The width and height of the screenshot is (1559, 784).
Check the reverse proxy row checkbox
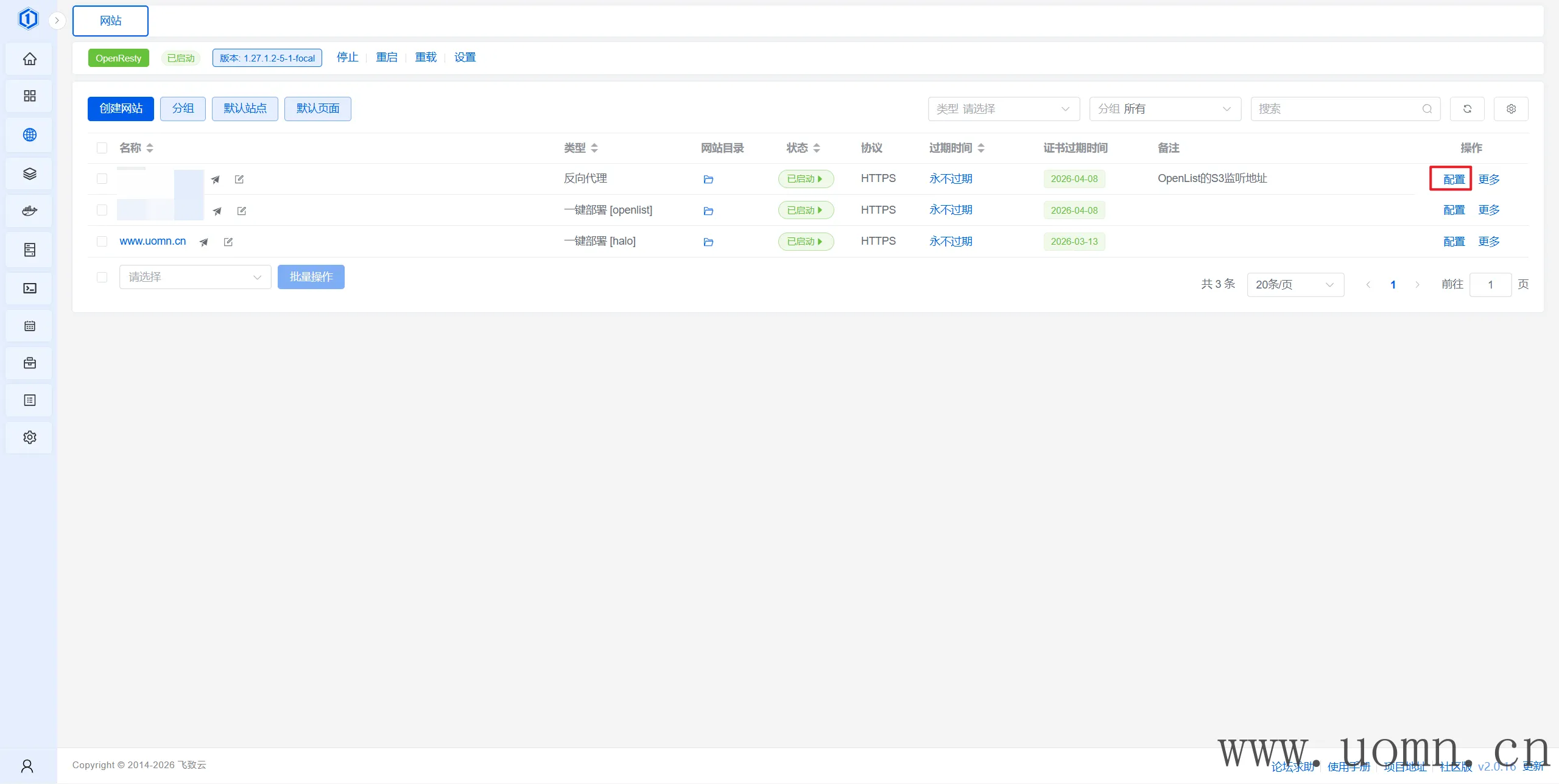[102, 178]
